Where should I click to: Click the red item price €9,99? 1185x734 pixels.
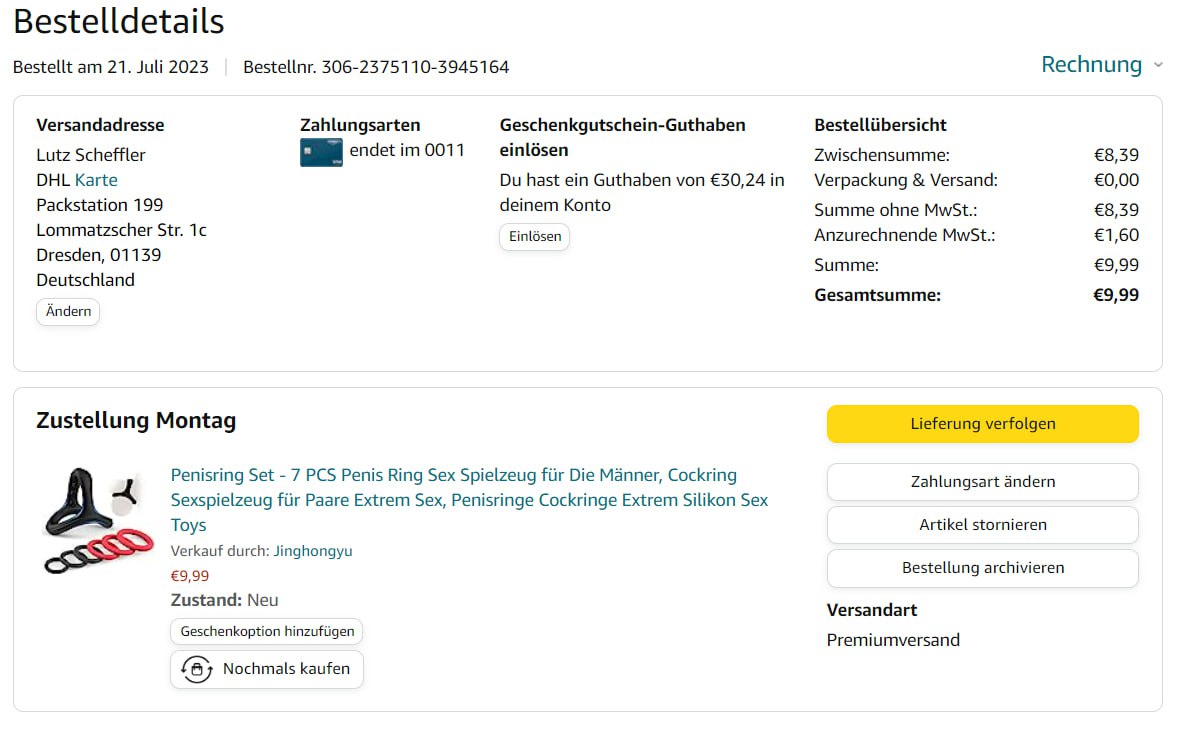click(190, 576)
